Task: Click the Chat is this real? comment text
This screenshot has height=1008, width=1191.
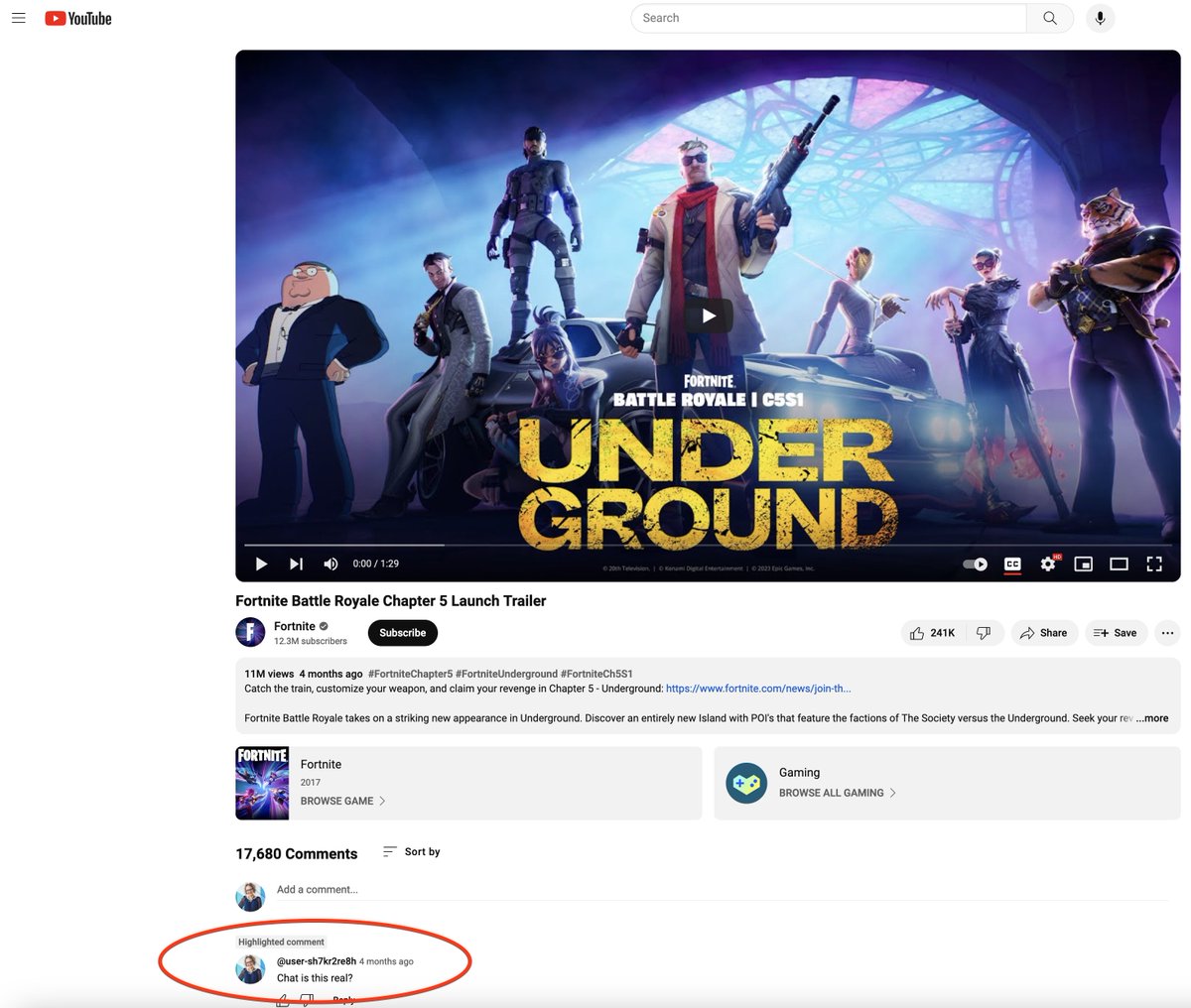Action: point(315,978)
